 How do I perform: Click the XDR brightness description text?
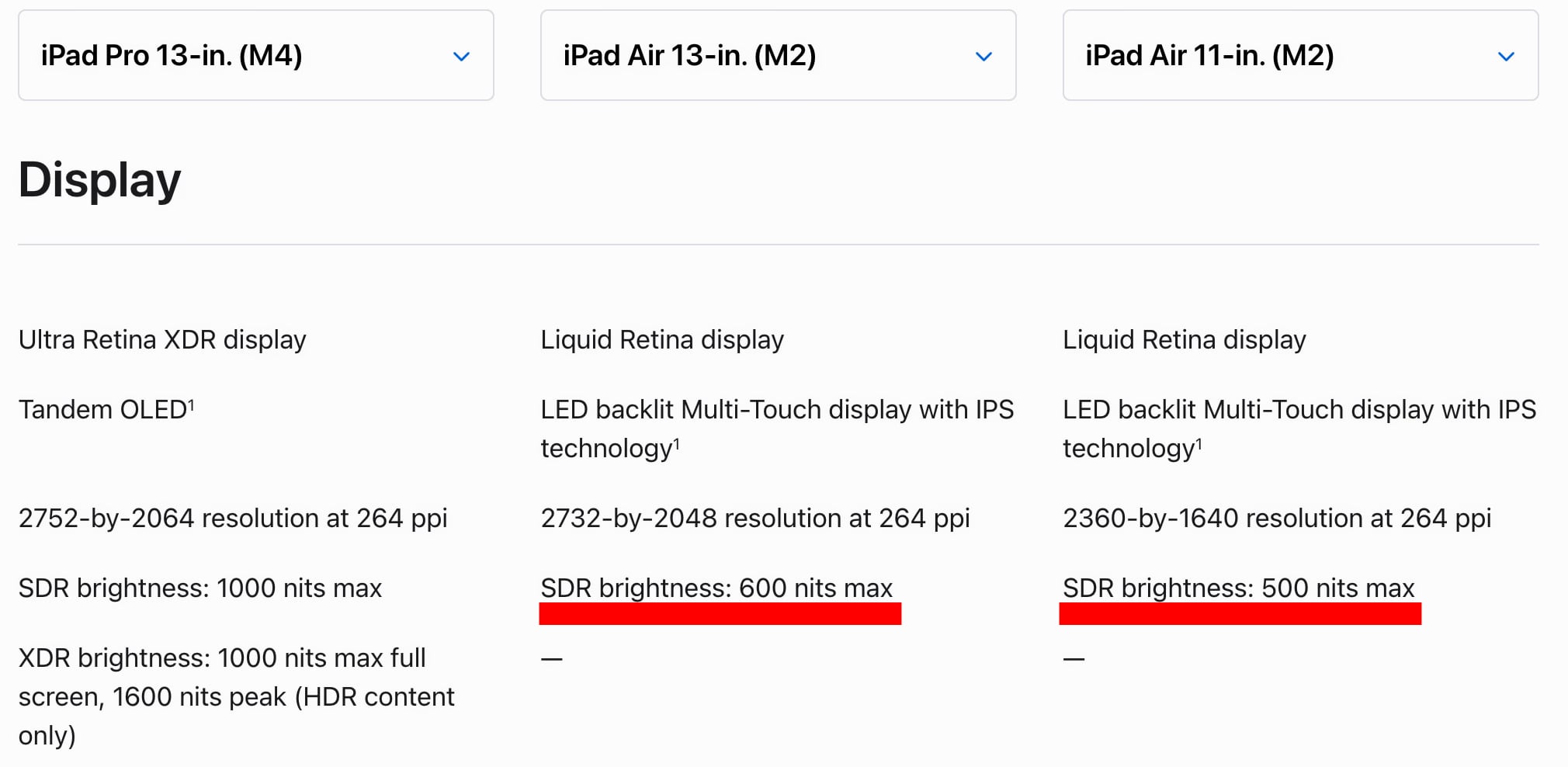pyautogui.click(x=236, y=696)
